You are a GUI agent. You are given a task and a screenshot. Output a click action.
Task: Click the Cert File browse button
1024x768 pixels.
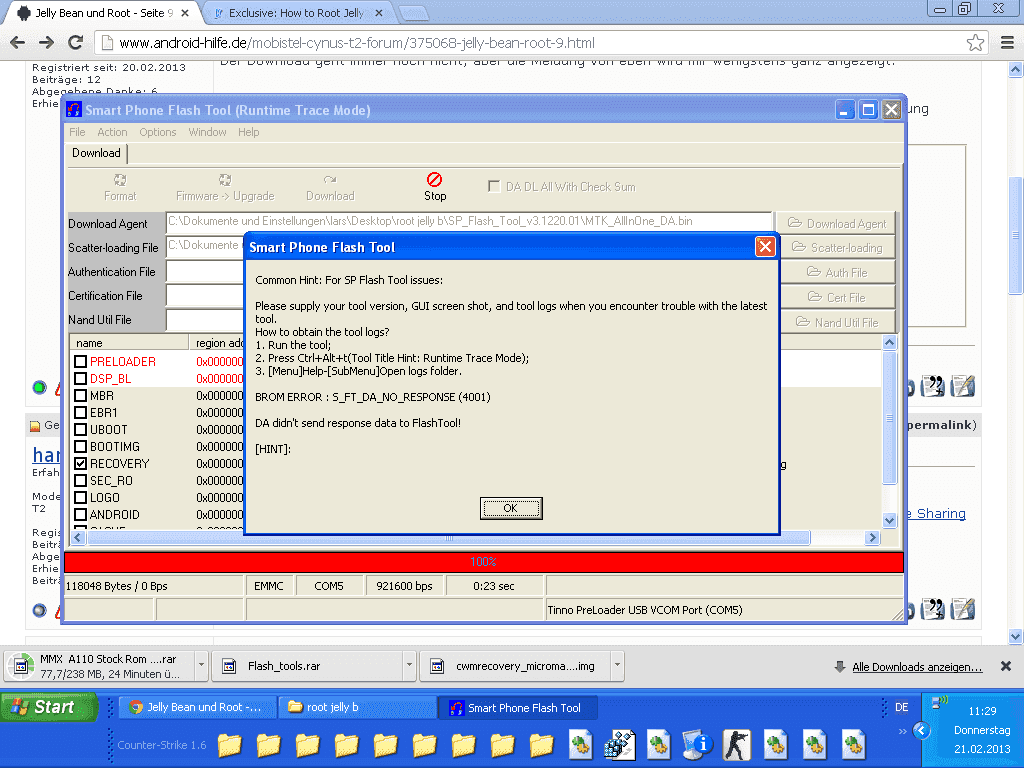(x=837, y=297)
